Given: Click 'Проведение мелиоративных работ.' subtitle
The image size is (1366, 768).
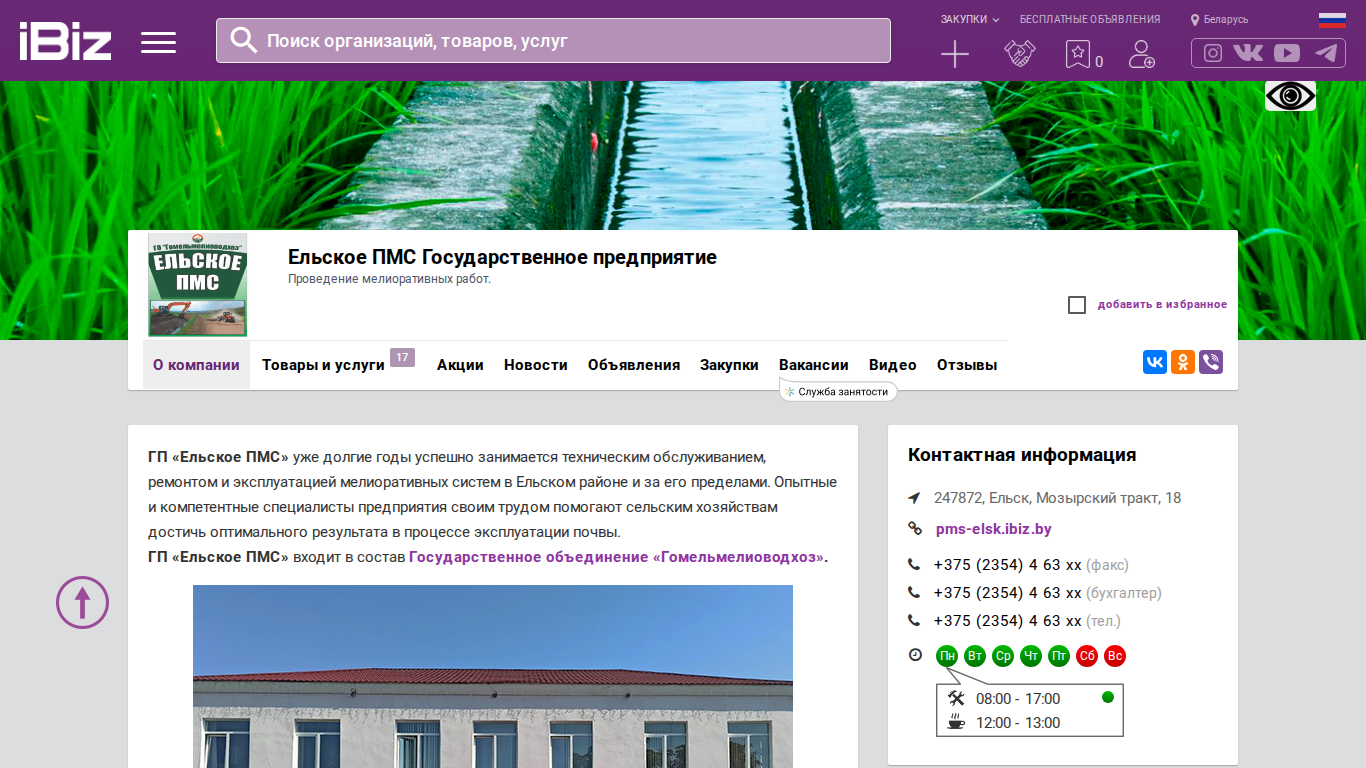Looking at the screenshot, I should coord(390,280).
